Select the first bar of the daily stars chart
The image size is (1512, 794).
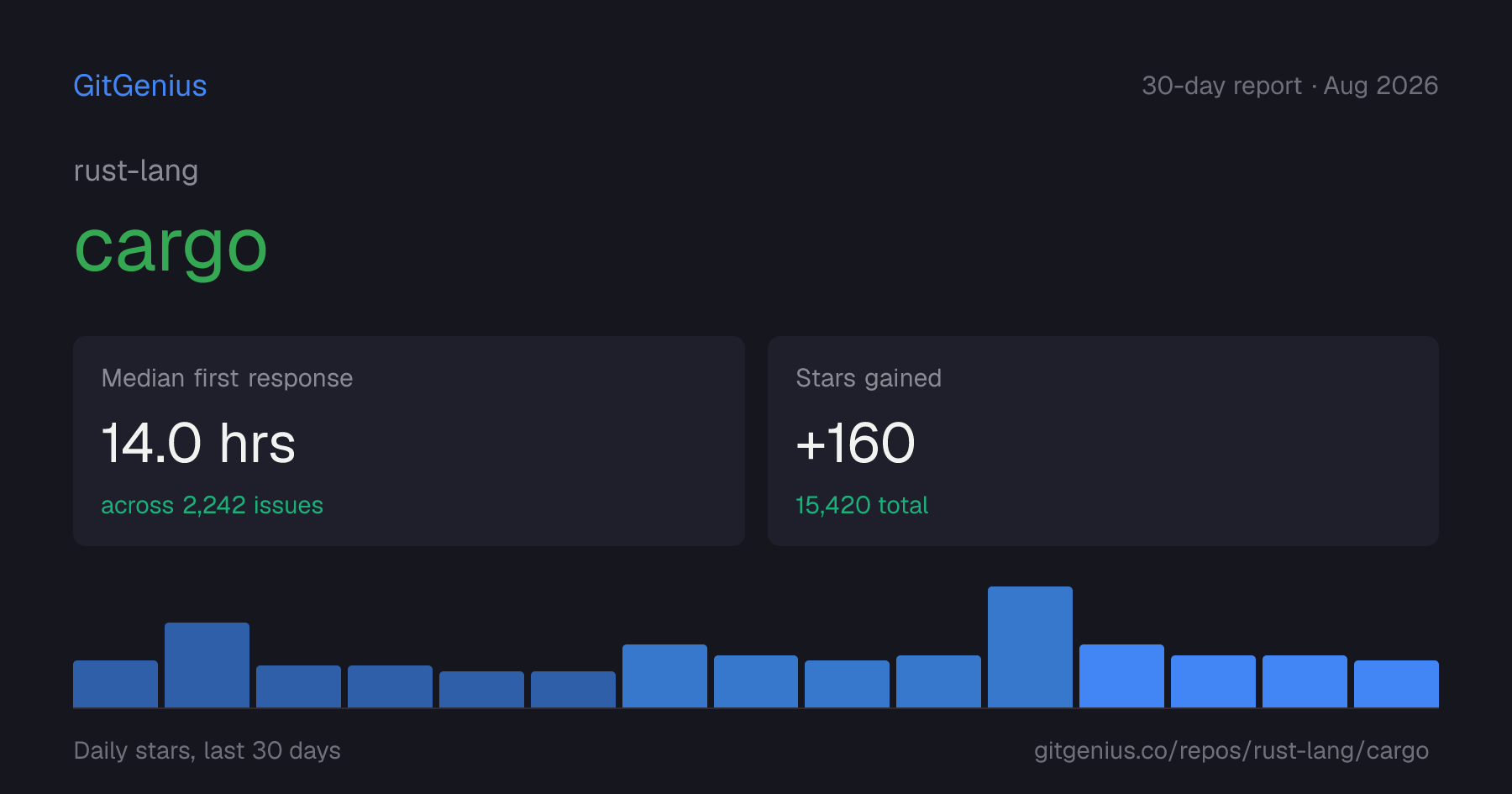(115, 684)
